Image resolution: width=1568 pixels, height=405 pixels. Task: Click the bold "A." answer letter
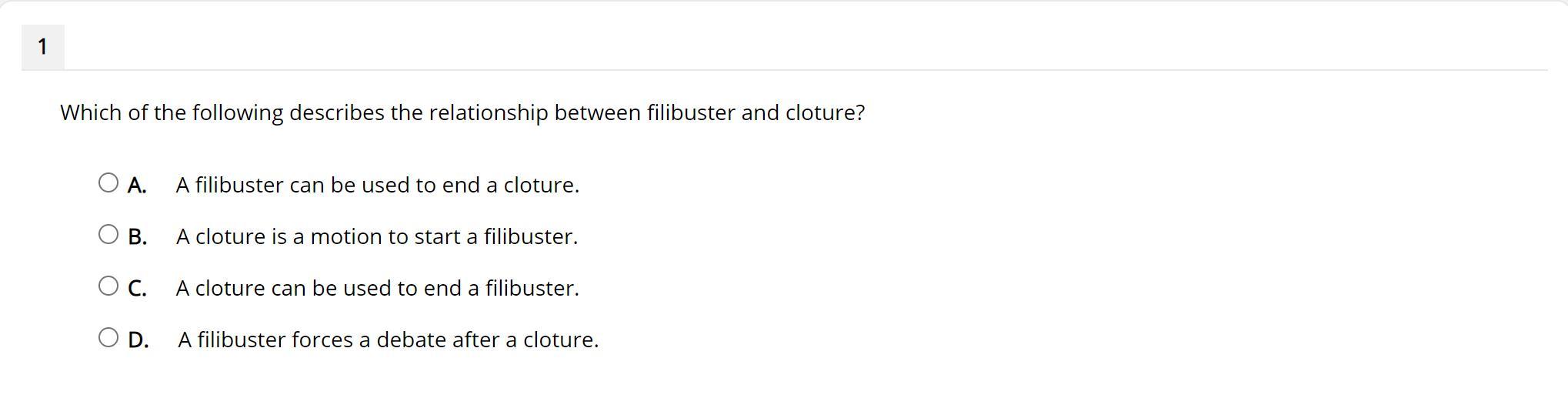click(137, 186)
